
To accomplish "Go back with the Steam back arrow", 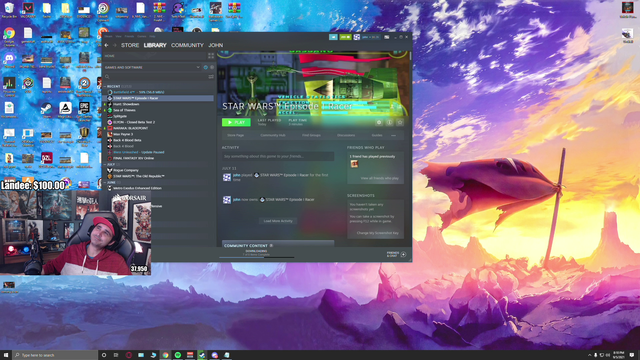I will coord(107,45).
